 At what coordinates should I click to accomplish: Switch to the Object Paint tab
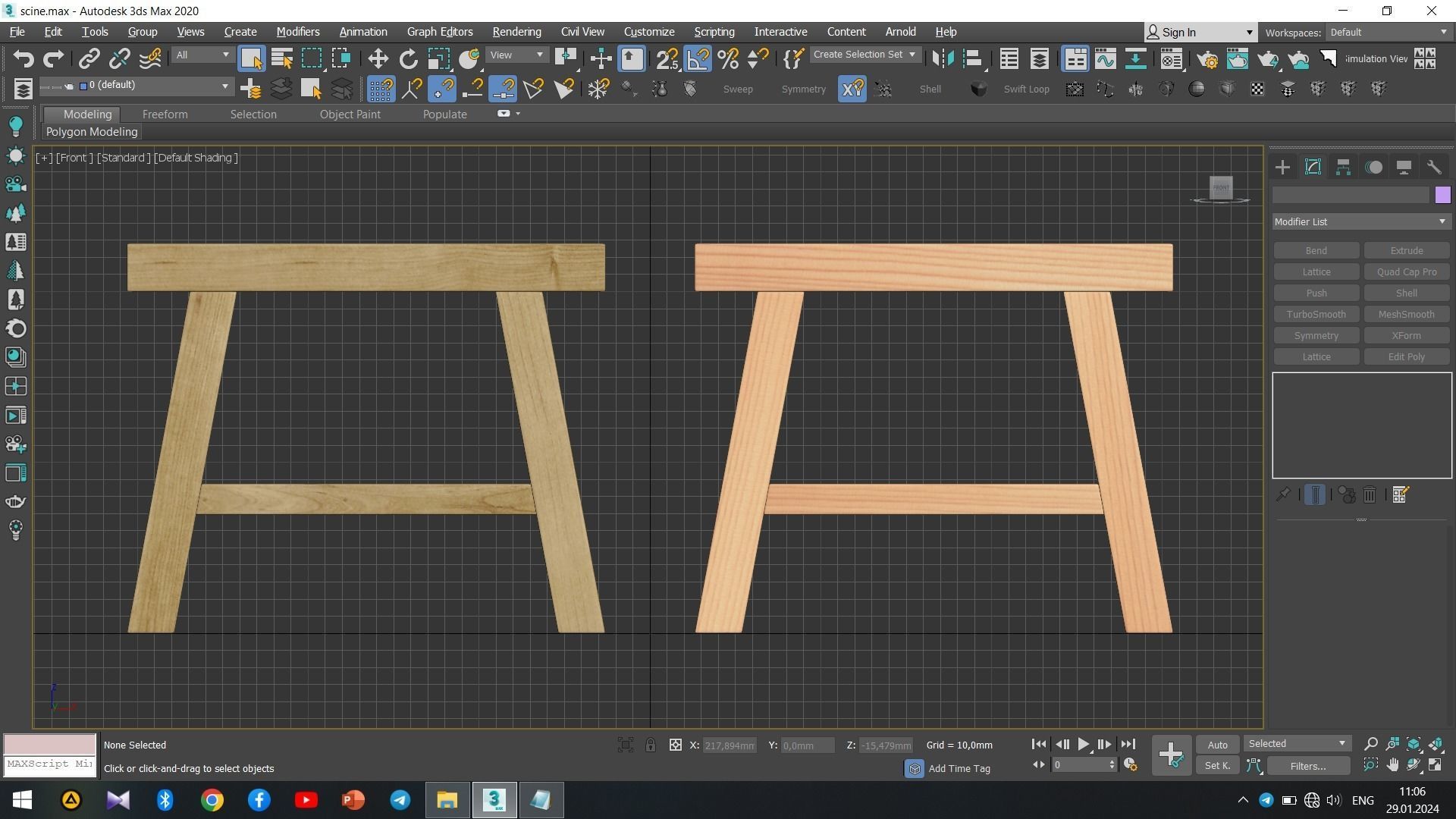point(350,115)
